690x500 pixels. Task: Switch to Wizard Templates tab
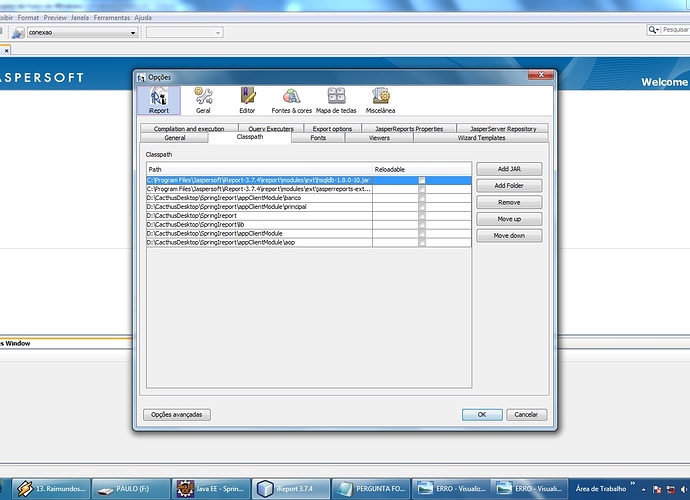[x=481, y=138]
